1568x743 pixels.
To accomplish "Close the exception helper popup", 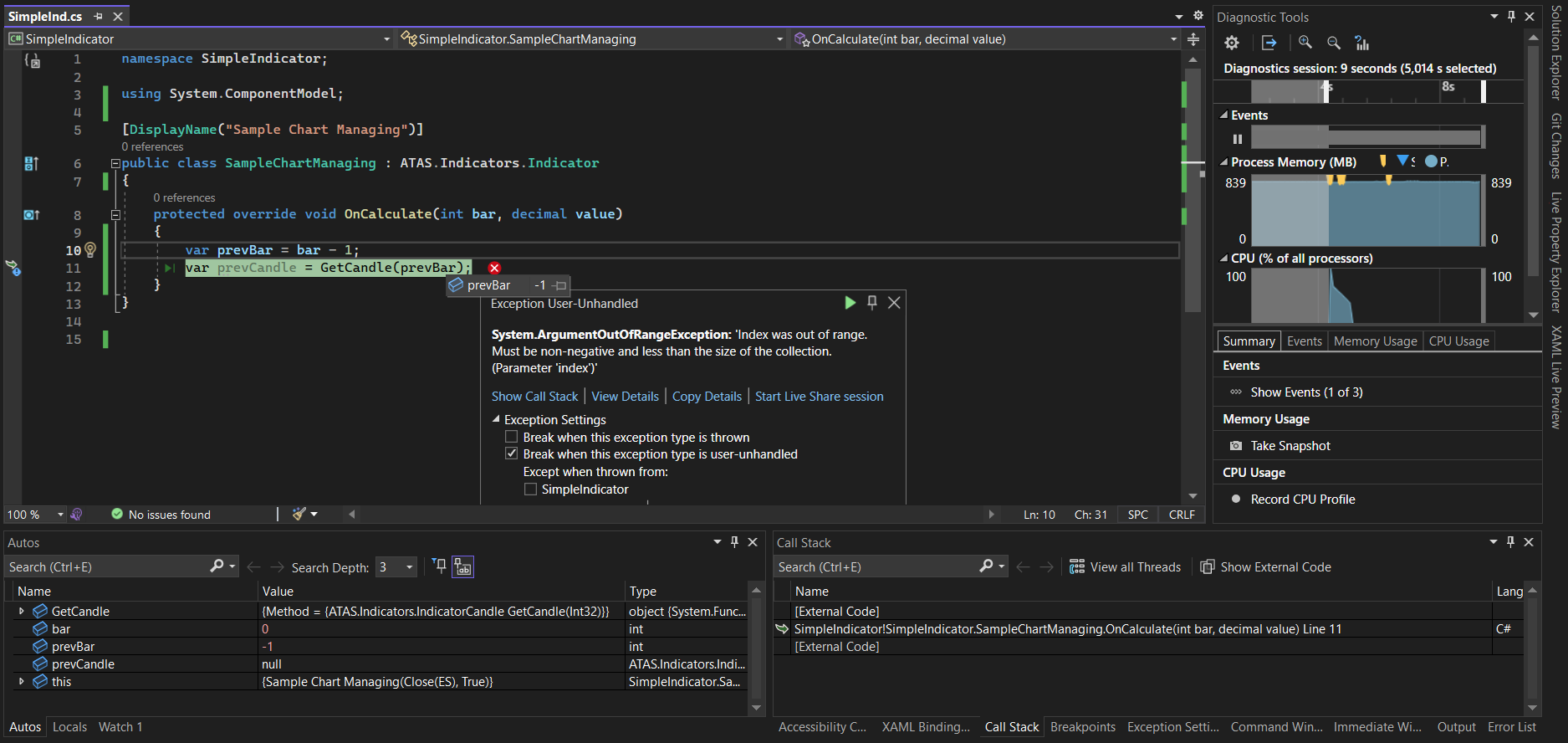I will click(x=894, y=303).
